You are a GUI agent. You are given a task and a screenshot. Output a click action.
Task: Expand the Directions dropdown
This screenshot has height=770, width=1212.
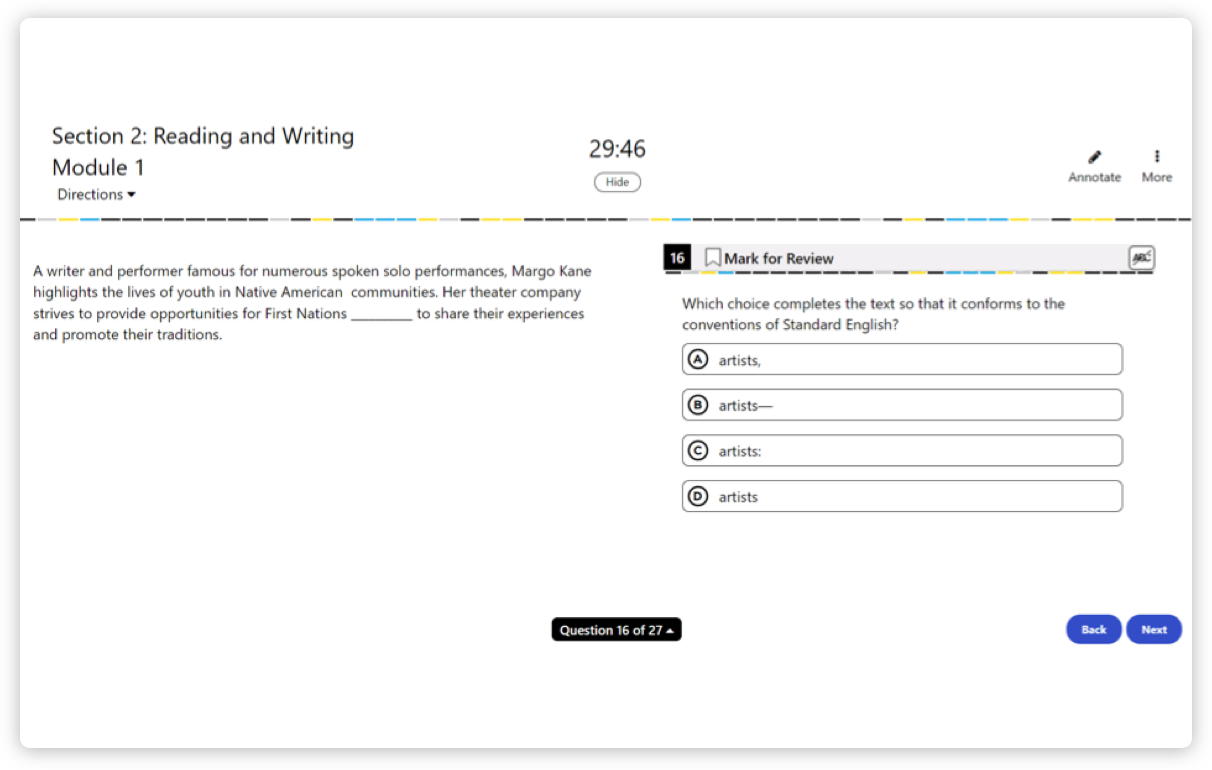95,194
